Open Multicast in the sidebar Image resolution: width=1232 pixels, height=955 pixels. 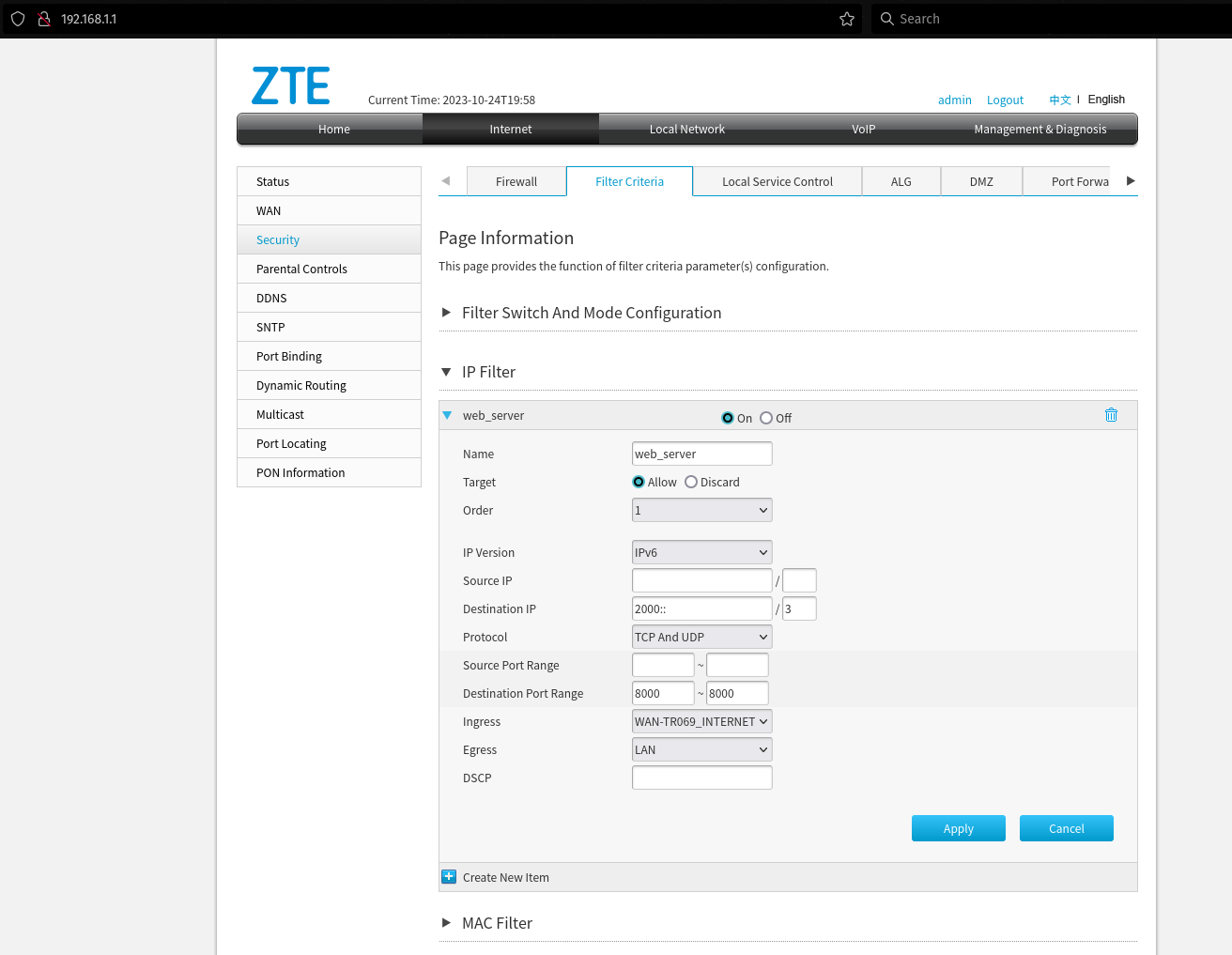[x=329, y=414]
